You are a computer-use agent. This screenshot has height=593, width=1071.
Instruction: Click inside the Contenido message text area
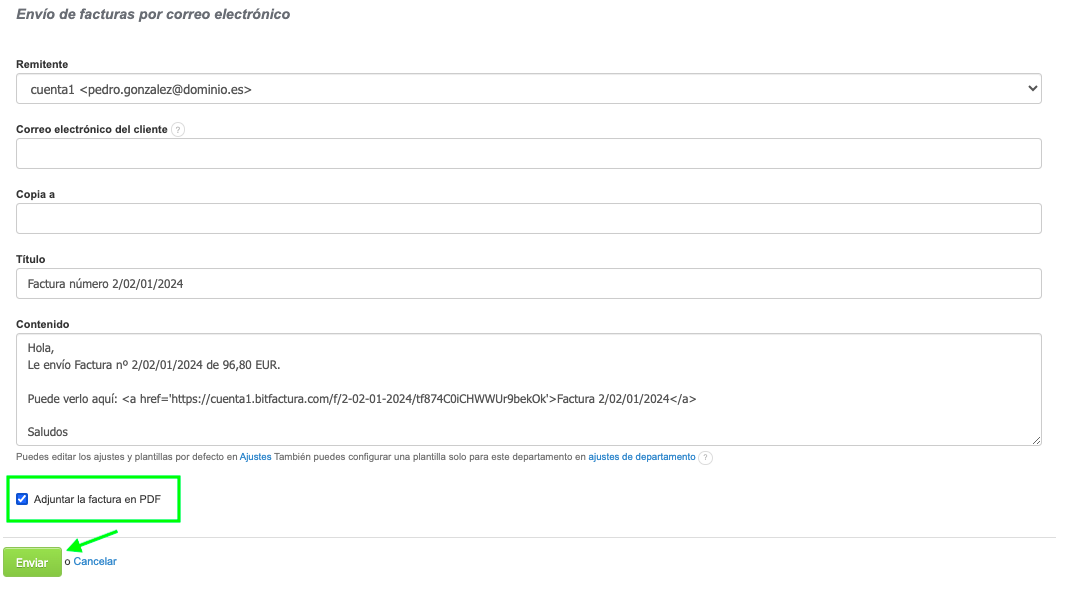pyautogui.click(x=528, y=389)
